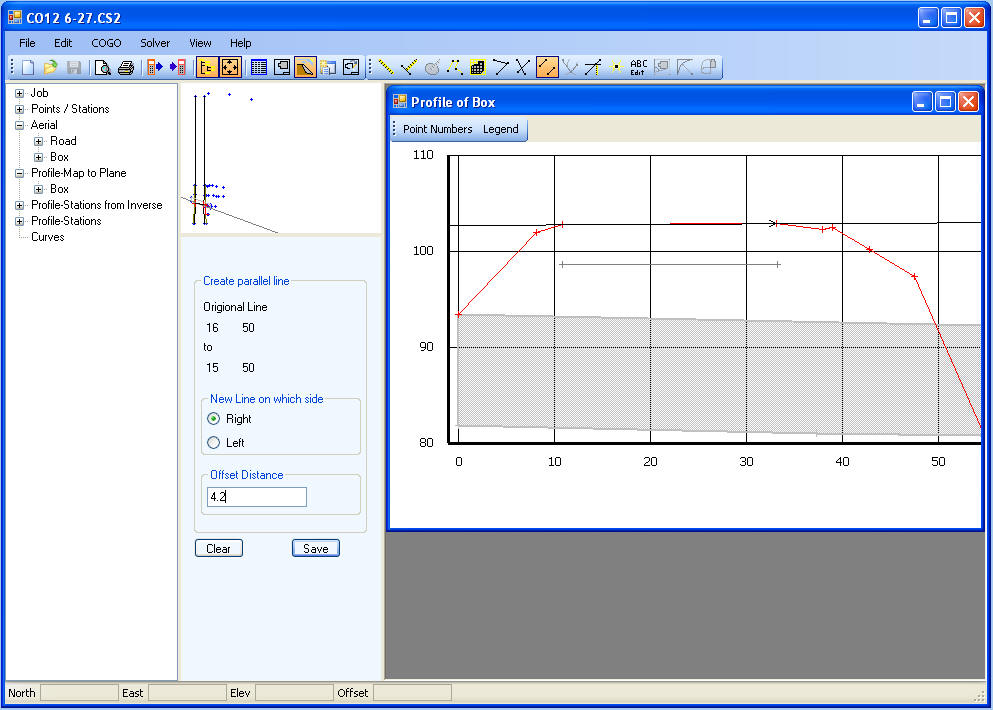Open the View menu
This screenshot has height=710, width=993.
(200, 43)
